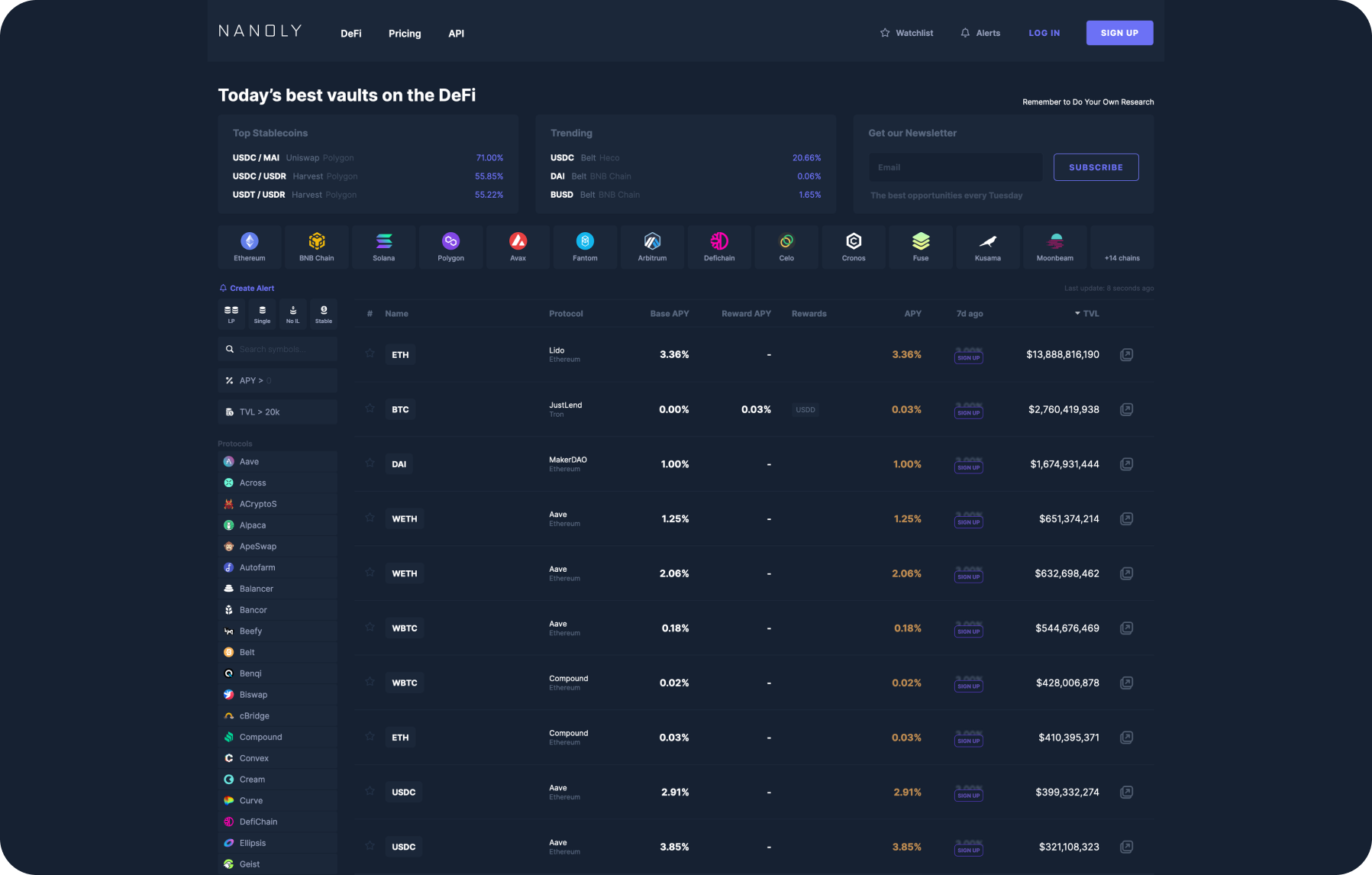The image size is (1372, 875).
Task: Choose the Avax chain tile
Action: [518, 247]
